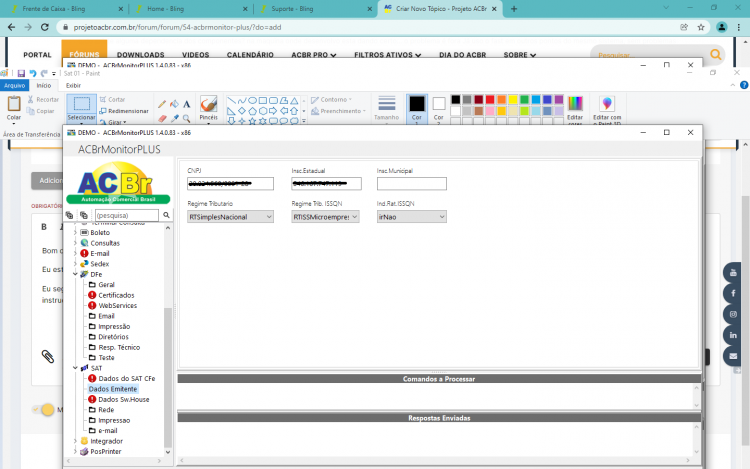Expand the PosPrinter tree node

pyautogui.click(x=75, y=451)
